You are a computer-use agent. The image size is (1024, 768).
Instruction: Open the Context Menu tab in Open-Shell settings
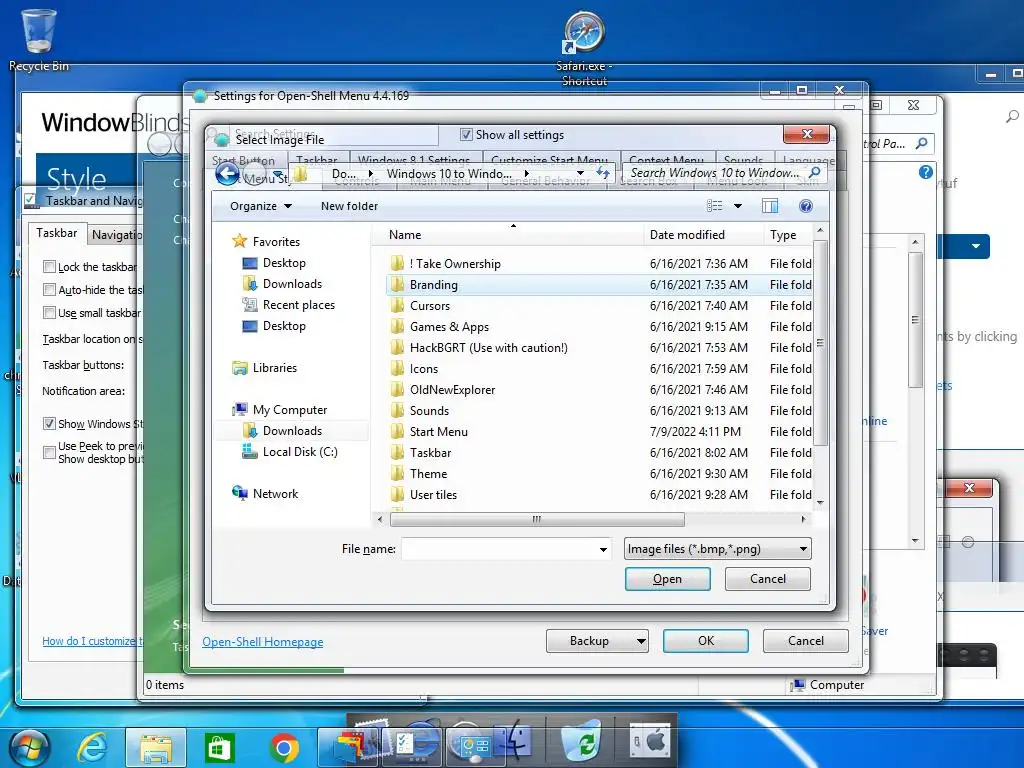(x=666, y=160)
